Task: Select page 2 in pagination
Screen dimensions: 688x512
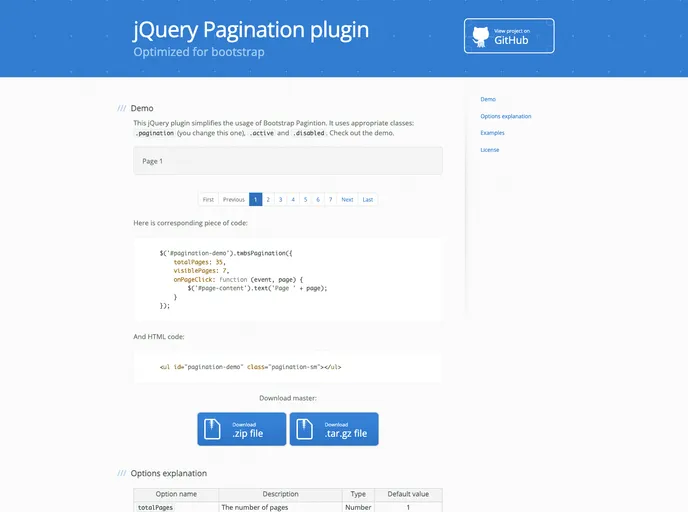Action: coord(268,200)
